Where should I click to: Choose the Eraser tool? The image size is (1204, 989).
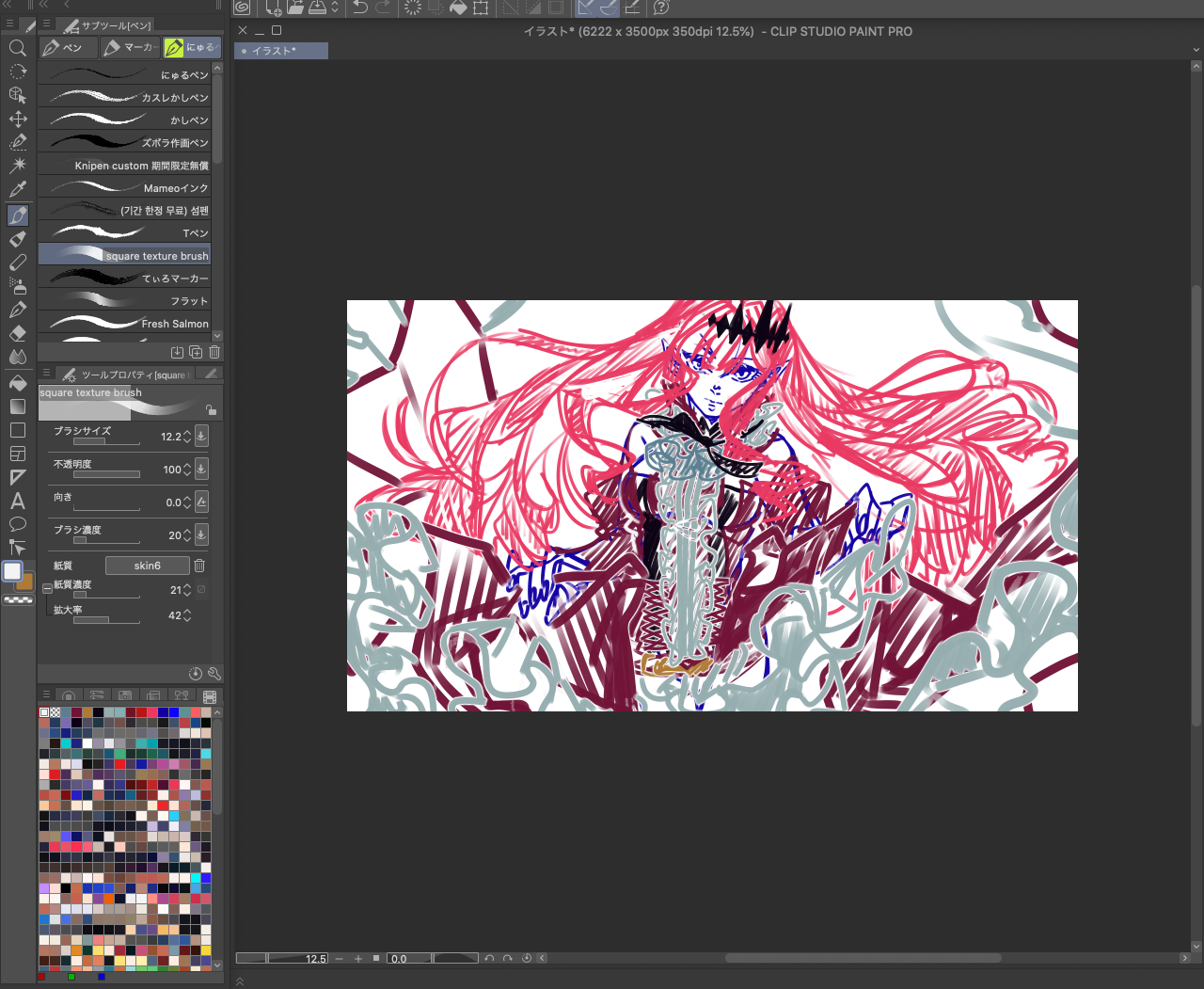click(17, 333)
